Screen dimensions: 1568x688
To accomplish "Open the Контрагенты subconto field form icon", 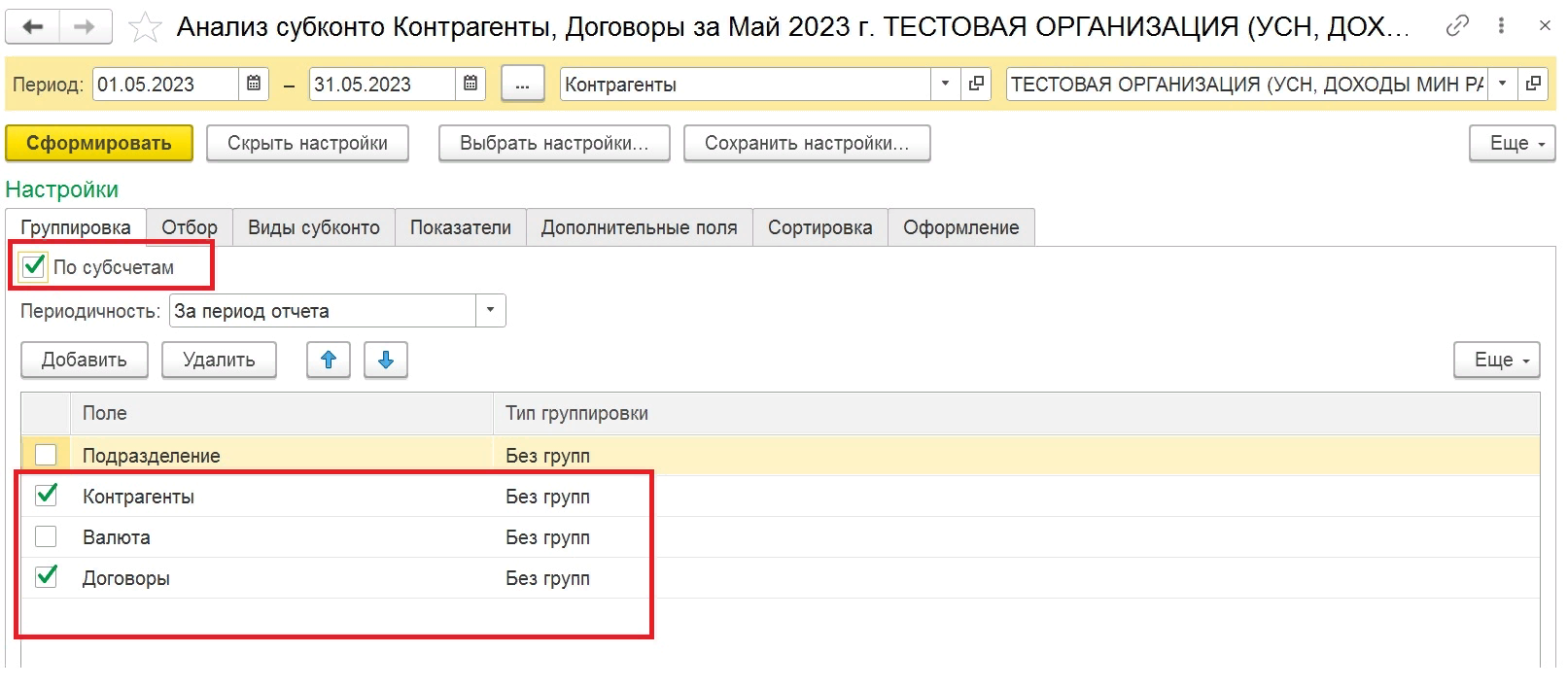I will click(976, 84).
